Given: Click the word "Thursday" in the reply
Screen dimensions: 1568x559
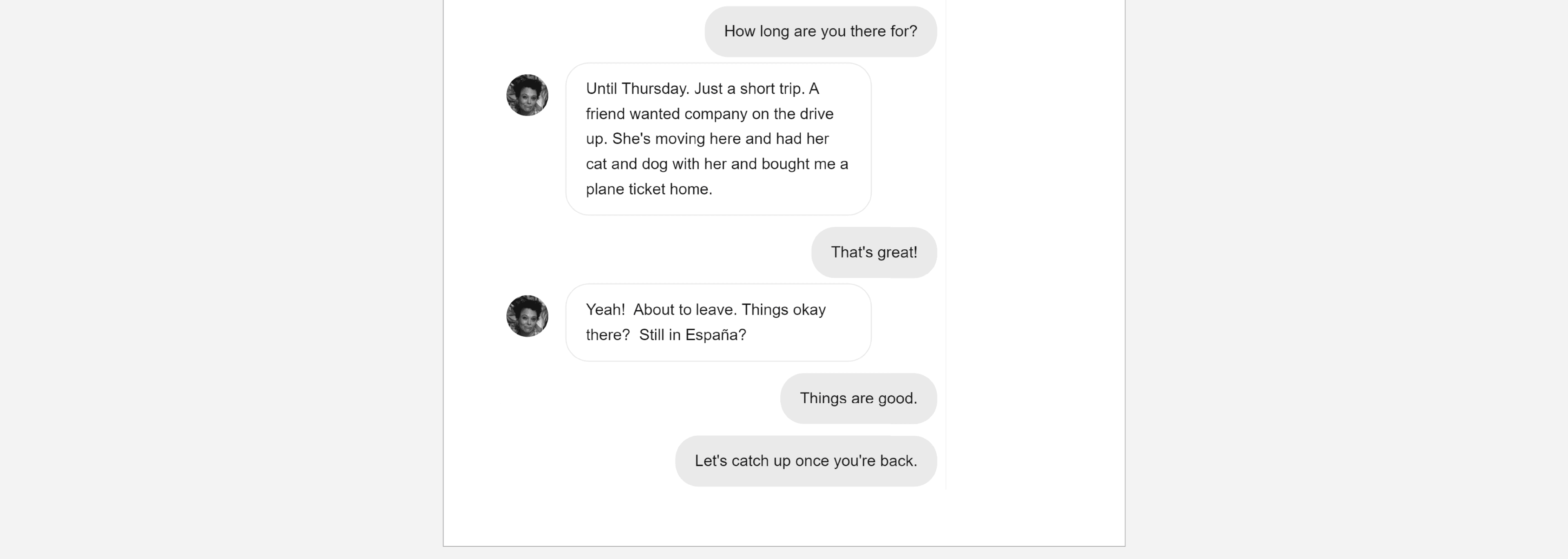Looking at the screenshot, I should point(654,89).
